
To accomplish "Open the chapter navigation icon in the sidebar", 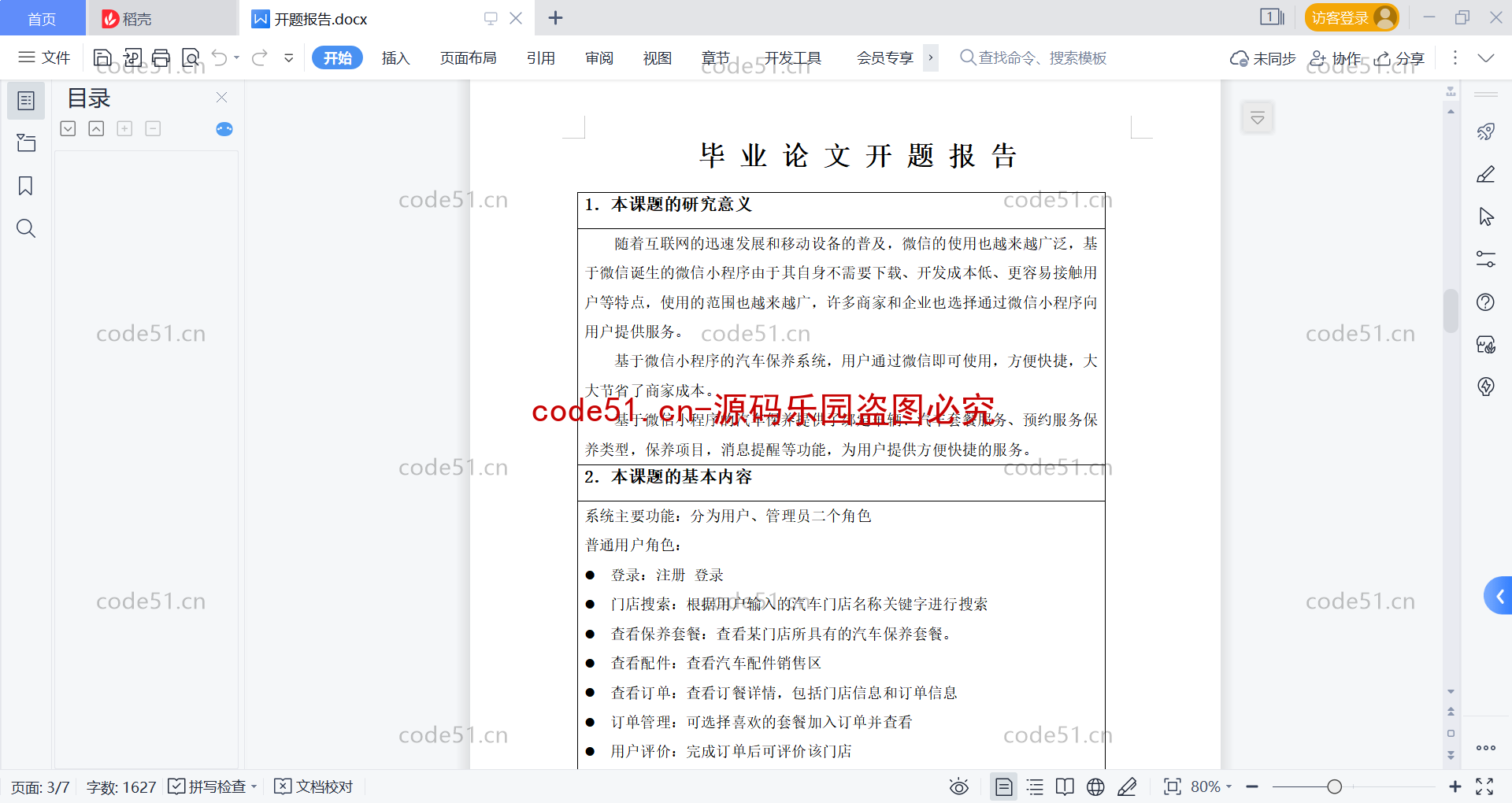I will [x=26, y=143].
